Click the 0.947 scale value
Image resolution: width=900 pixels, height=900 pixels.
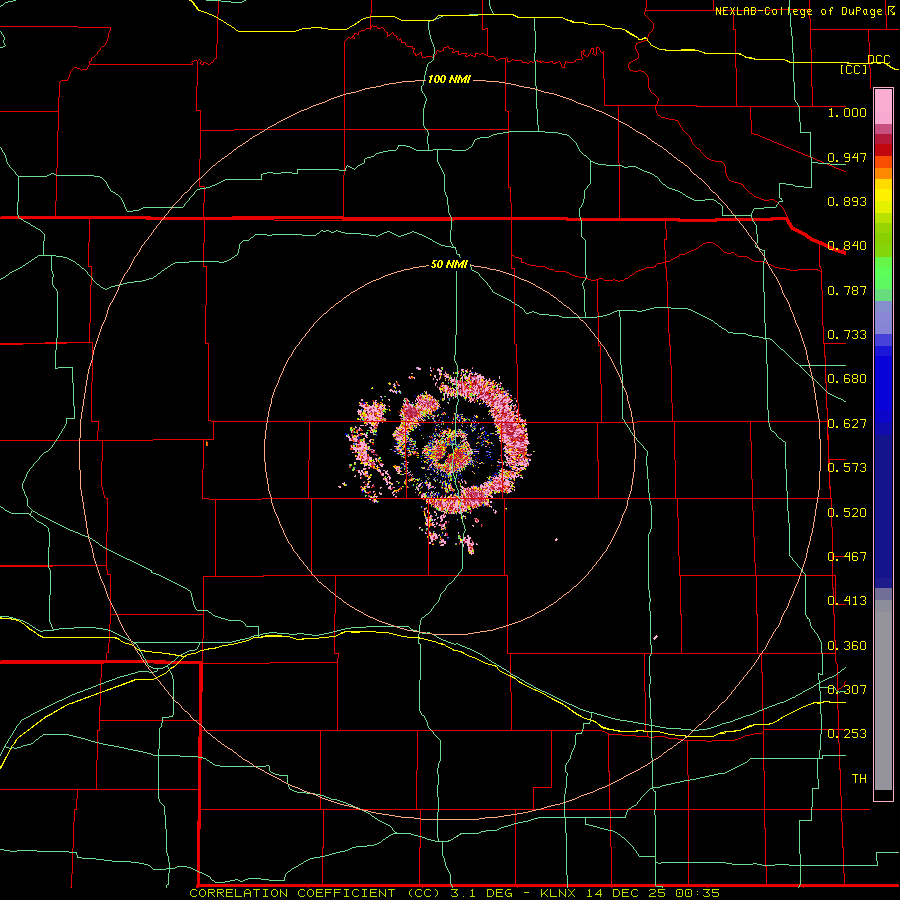(x=847, y=157)
